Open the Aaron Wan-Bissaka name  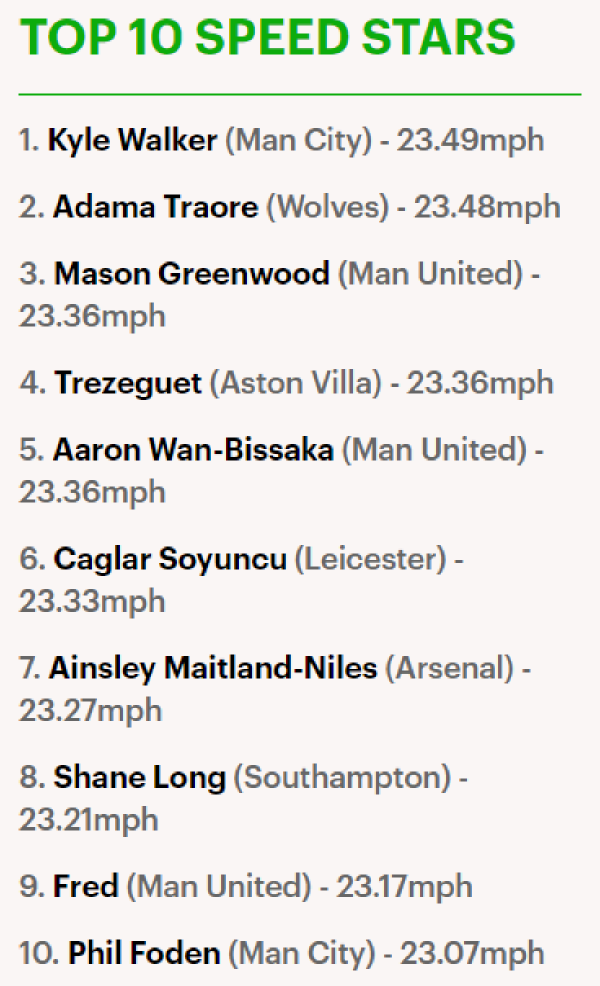pos(193,450)
